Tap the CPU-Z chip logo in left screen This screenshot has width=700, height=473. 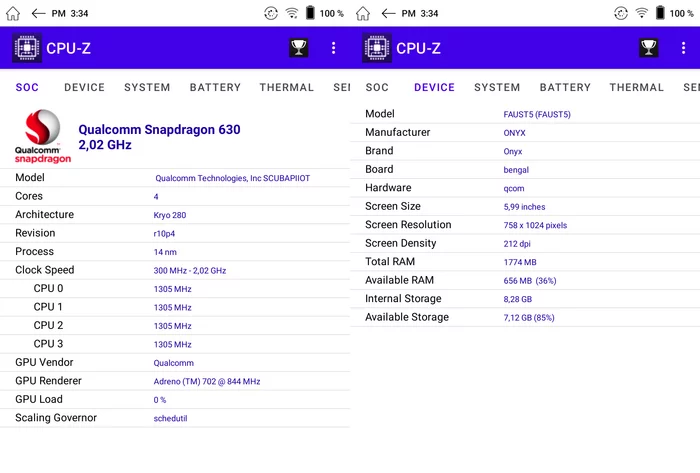pos(27,47)
